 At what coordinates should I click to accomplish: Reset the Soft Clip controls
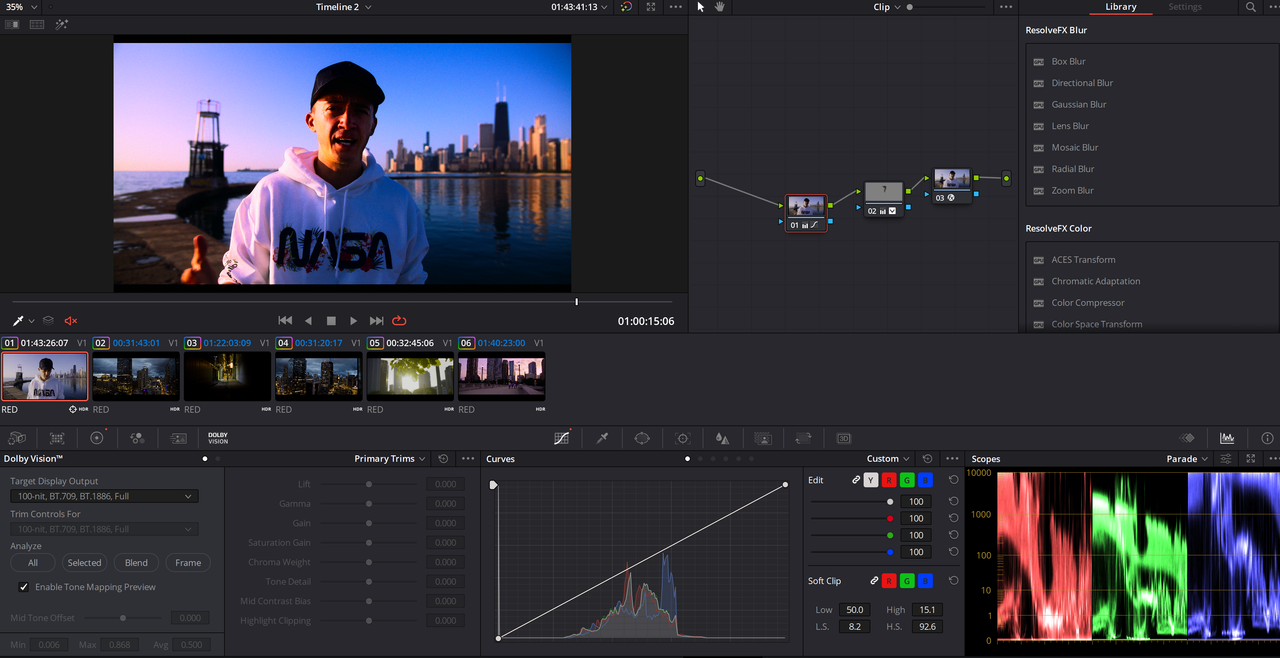click(953, 580)
